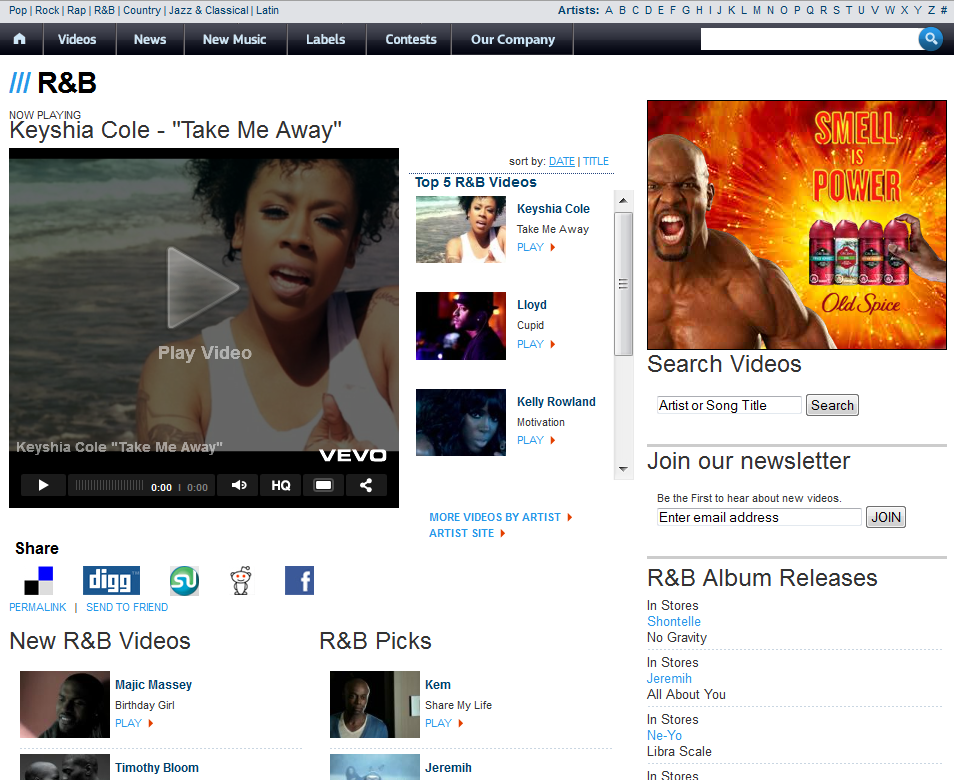Click SEND TO FRIEND link
The image size is (954, 780).
tap(127, 607)
